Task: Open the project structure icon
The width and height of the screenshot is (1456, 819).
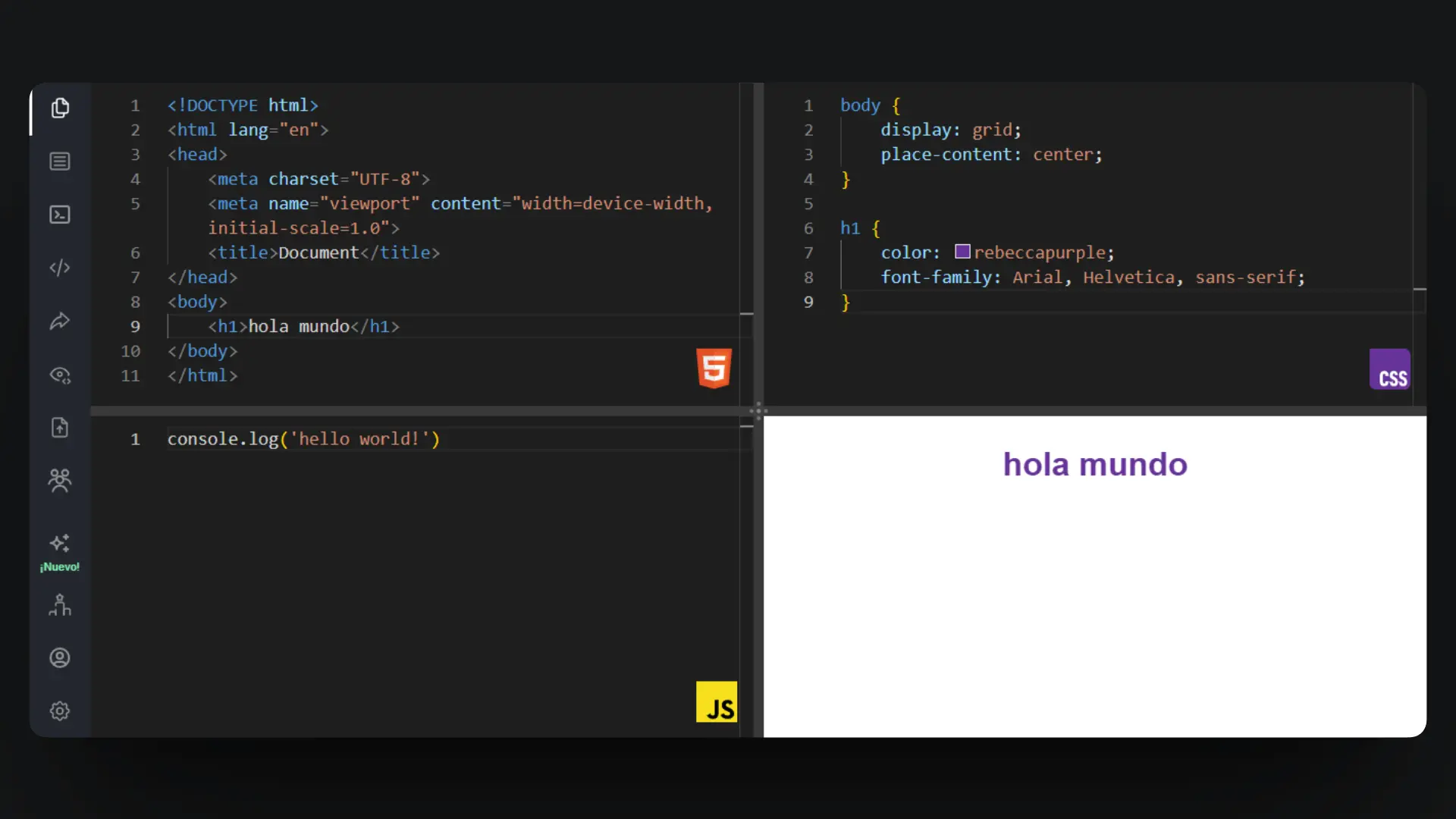Action: click(60, 604)
